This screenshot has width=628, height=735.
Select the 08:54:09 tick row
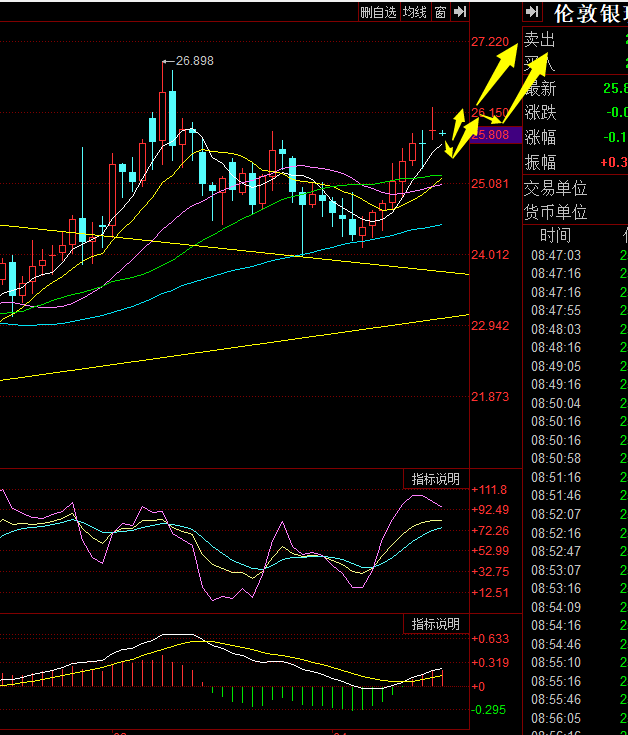tap(576, 607)
